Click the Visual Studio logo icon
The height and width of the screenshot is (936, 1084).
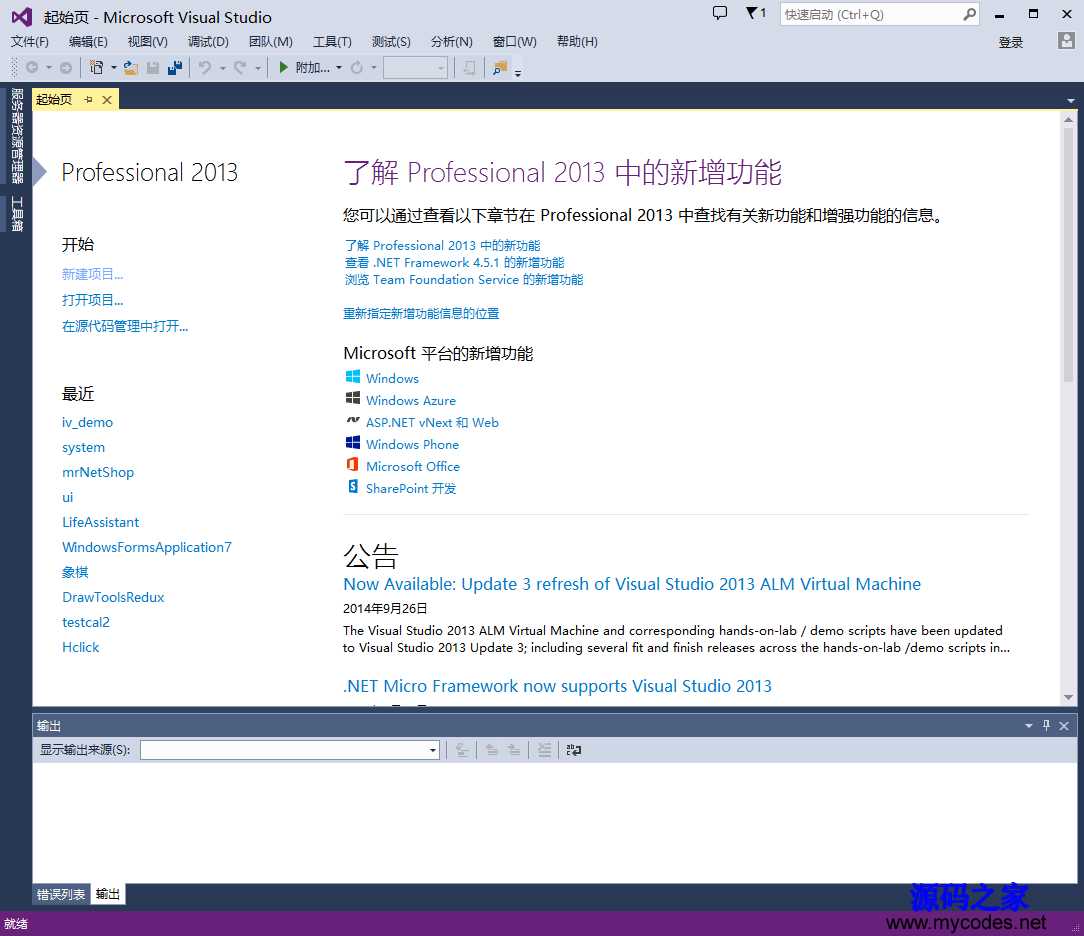point(22,17)
